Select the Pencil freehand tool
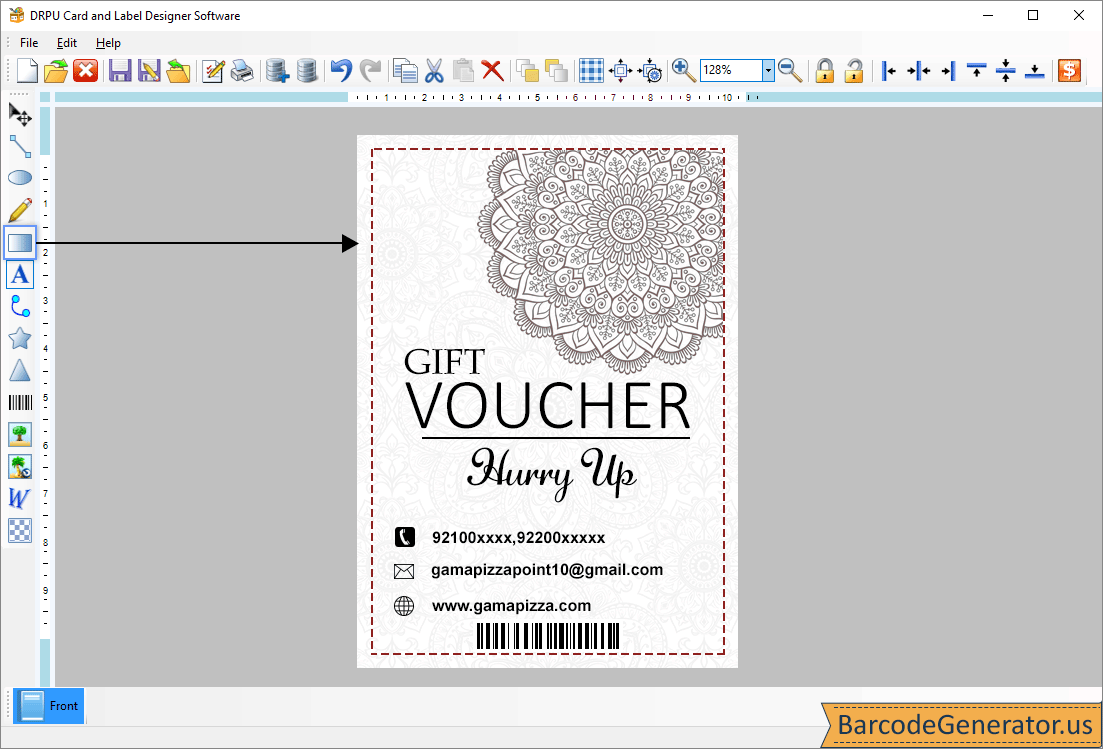The height and width of the screenshot is (749, 1103). point(20,210)
